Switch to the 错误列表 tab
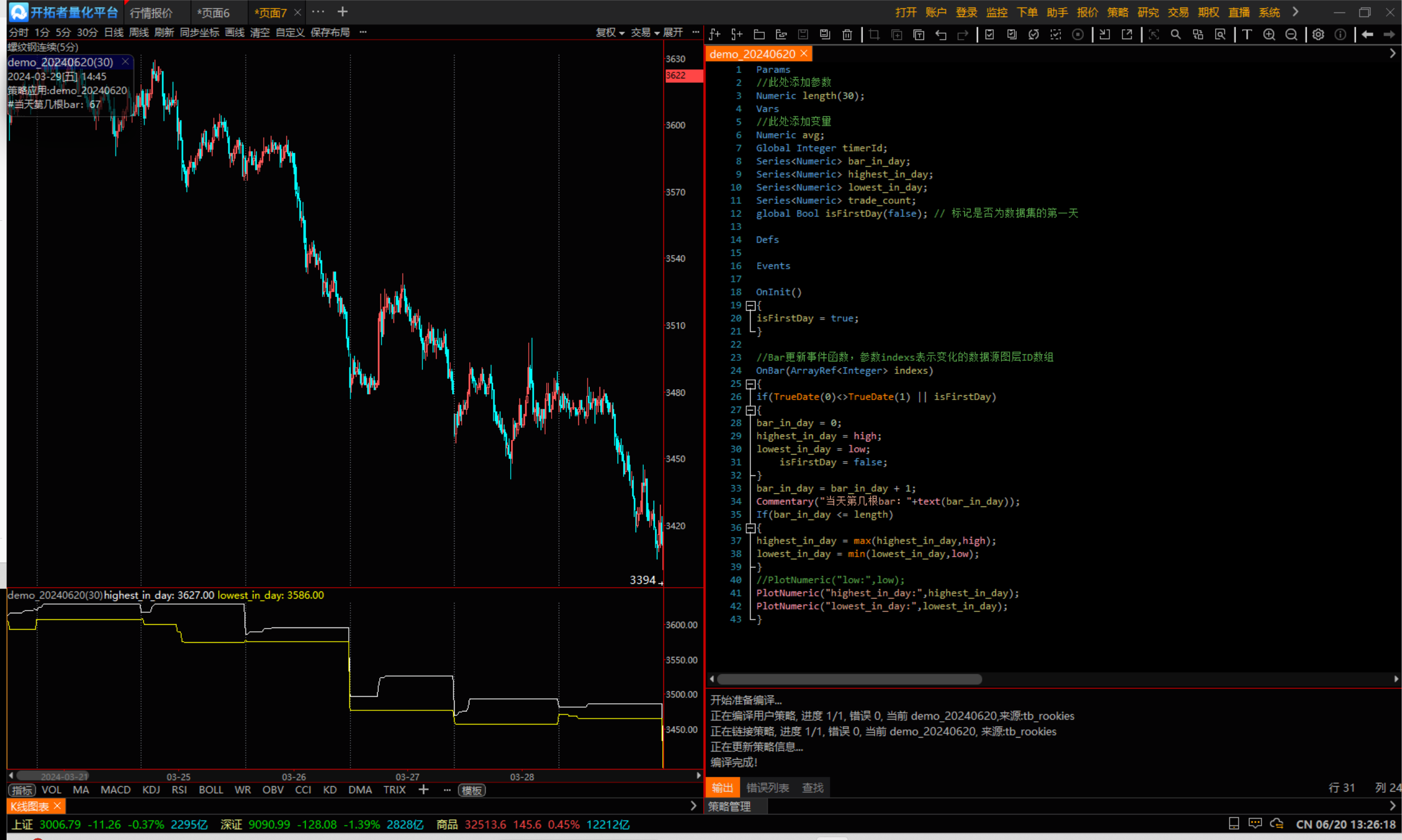1402x840 pixels. pyautogui.click(x=768, y=788)
